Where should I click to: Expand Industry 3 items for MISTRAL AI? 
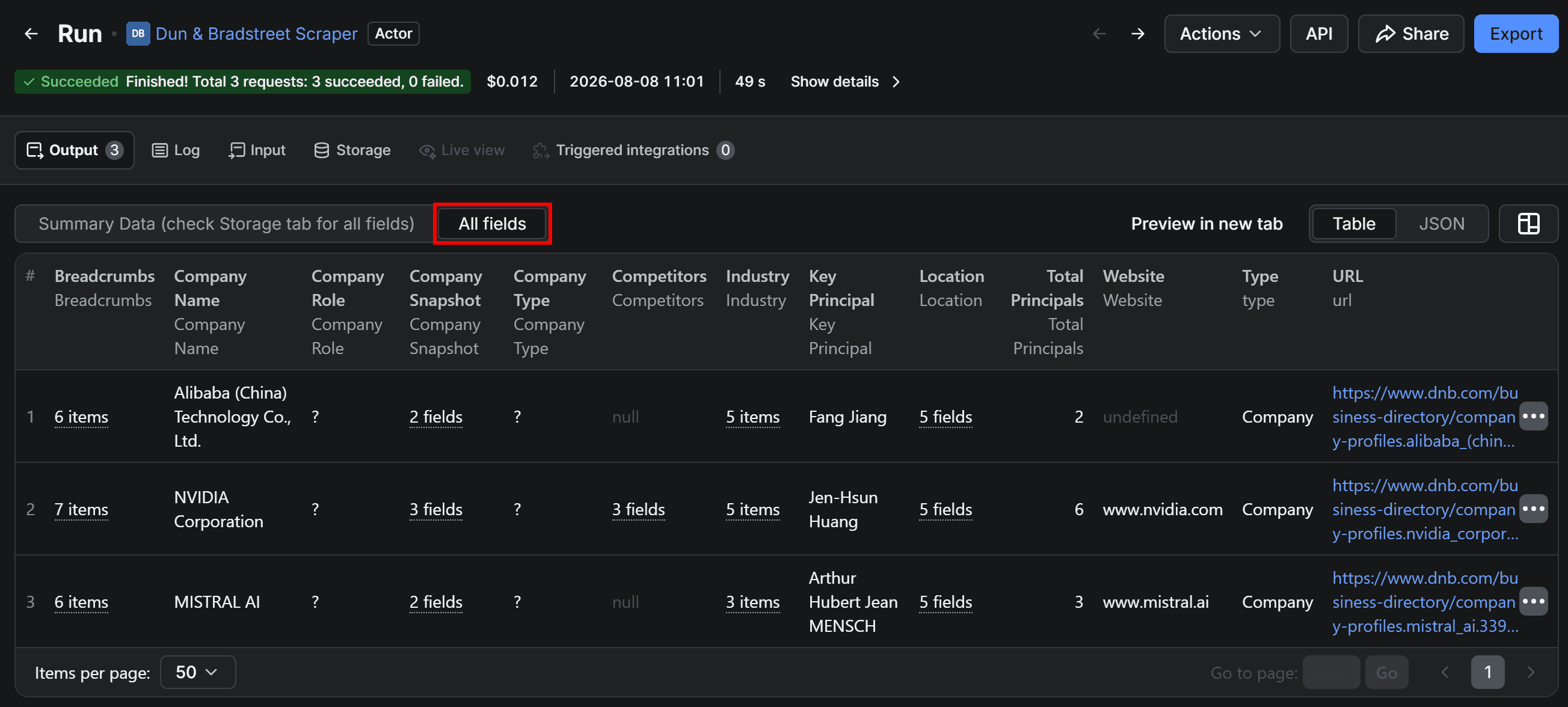click(x=753, y=602)
